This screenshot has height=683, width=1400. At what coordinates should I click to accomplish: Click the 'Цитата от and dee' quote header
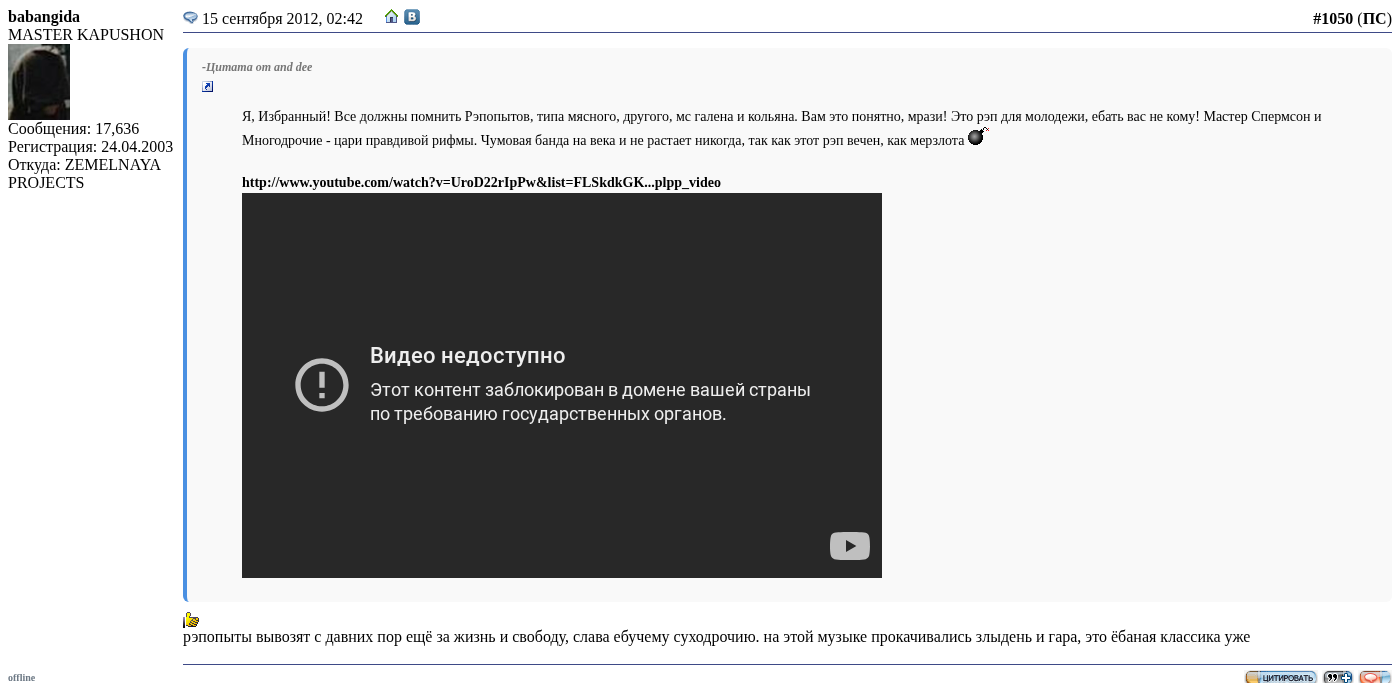click(257, 67)
